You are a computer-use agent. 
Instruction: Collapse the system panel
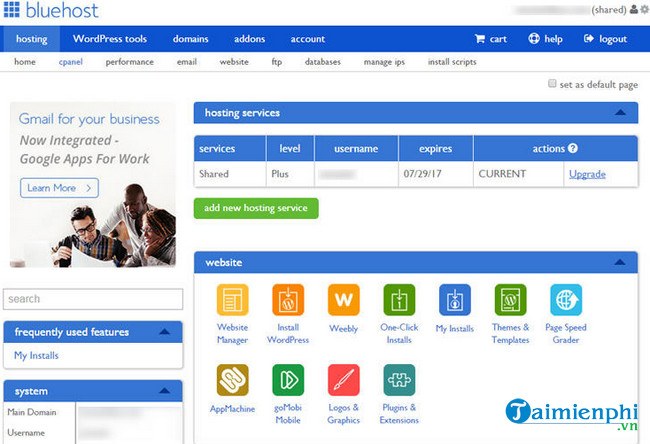[x=164, y=391]
